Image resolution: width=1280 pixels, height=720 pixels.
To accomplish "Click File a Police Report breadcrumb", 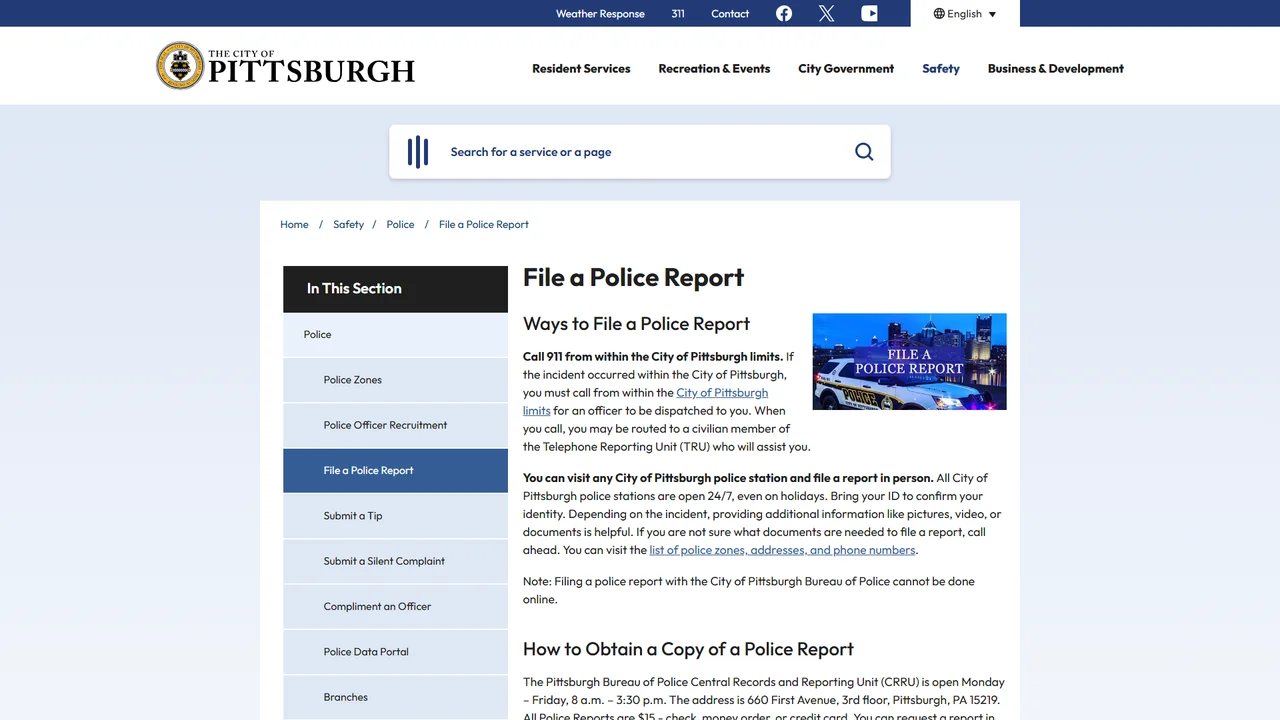I will click(x=484, y=225).
